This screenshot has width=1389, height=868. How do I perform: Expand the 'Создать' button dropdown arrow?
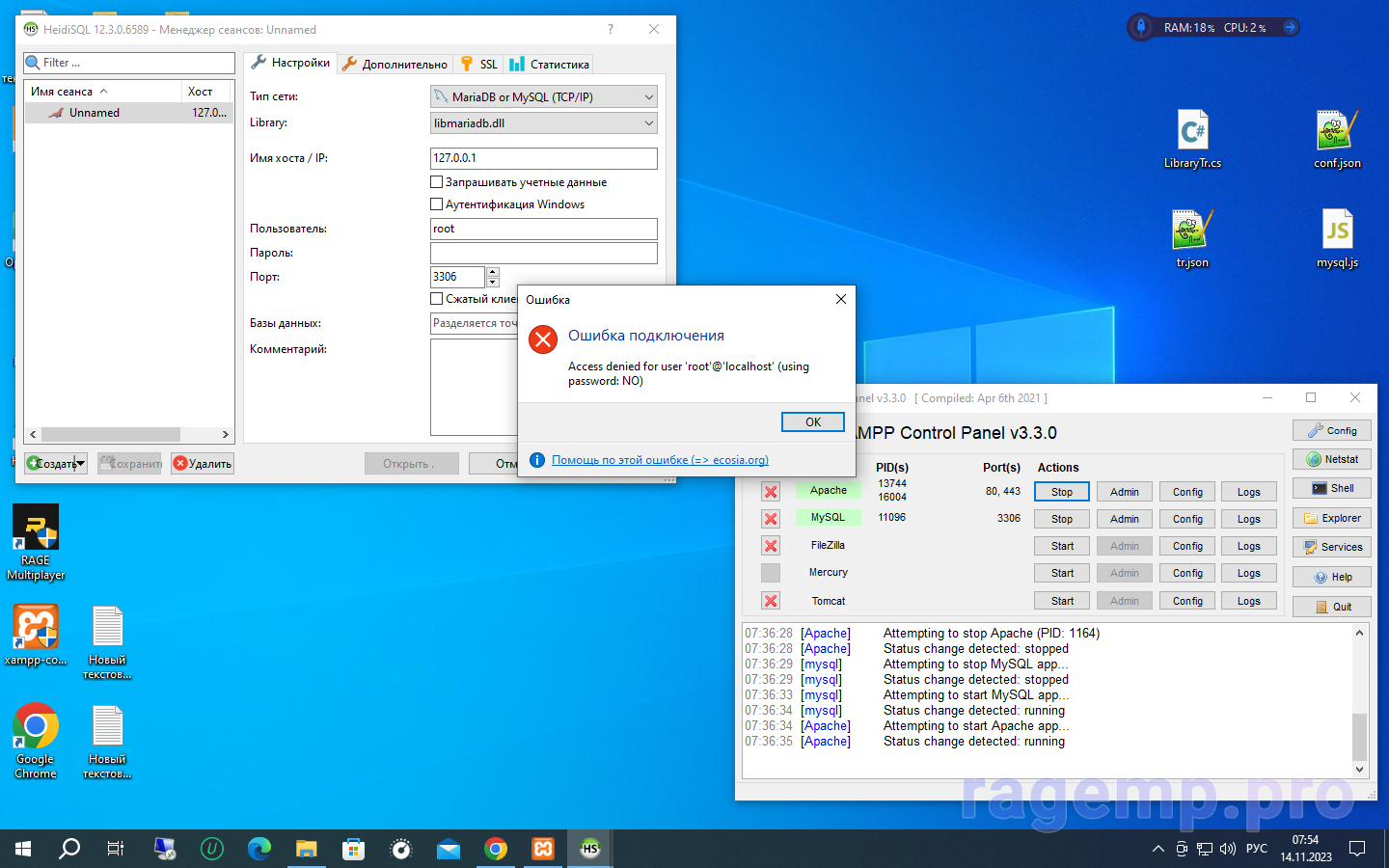pyautogui.click(x=80, y=464)
